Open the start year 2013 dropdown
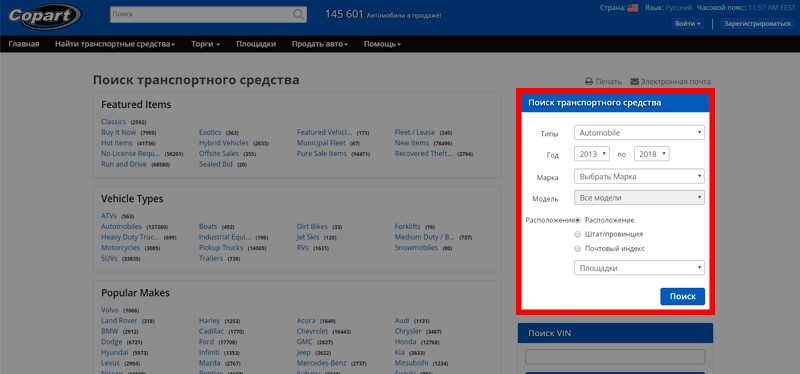 point(592,154)
